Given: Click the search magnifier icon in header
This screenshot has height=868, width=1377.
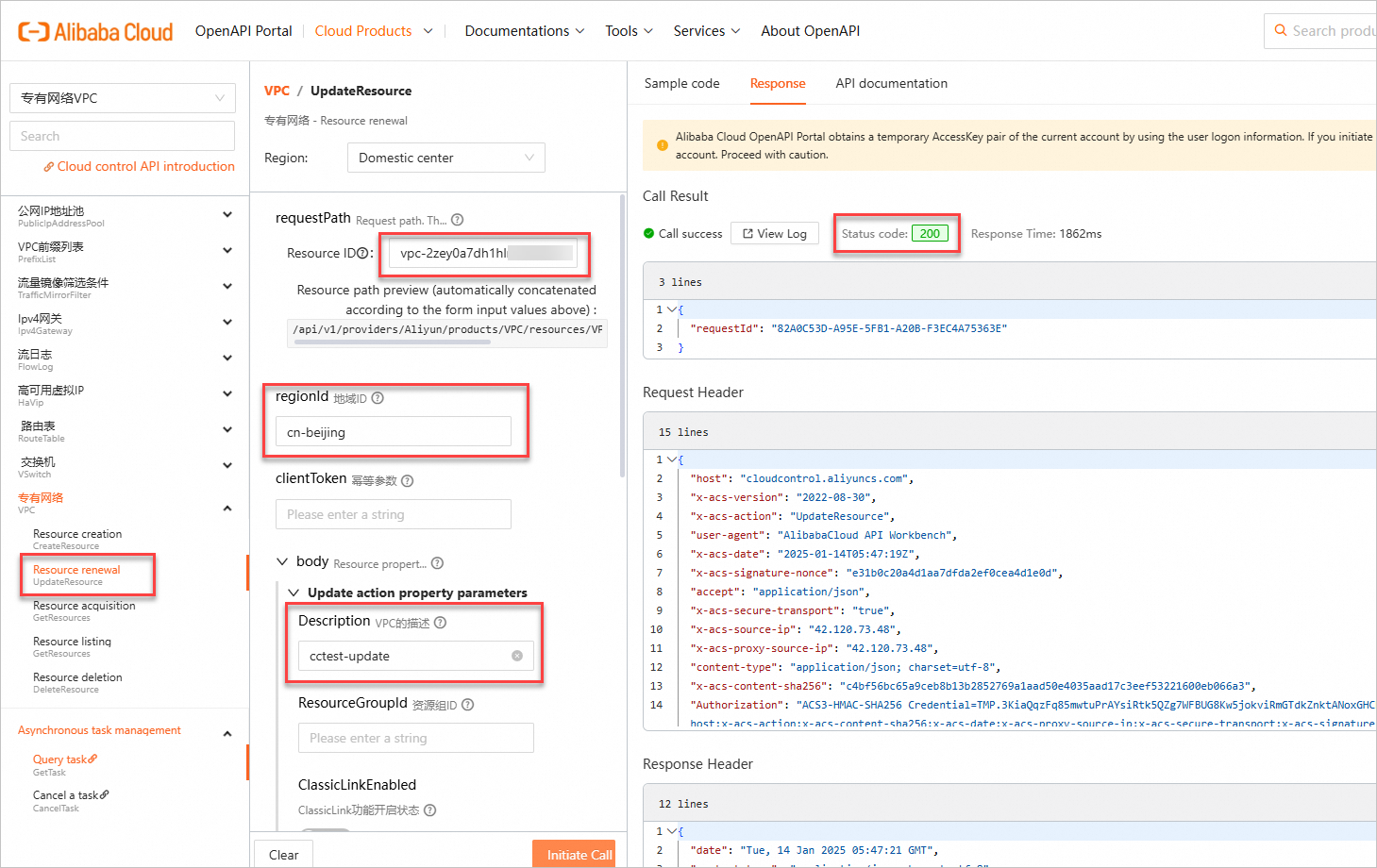Looking at the screenshot, I should [1281, 30].
